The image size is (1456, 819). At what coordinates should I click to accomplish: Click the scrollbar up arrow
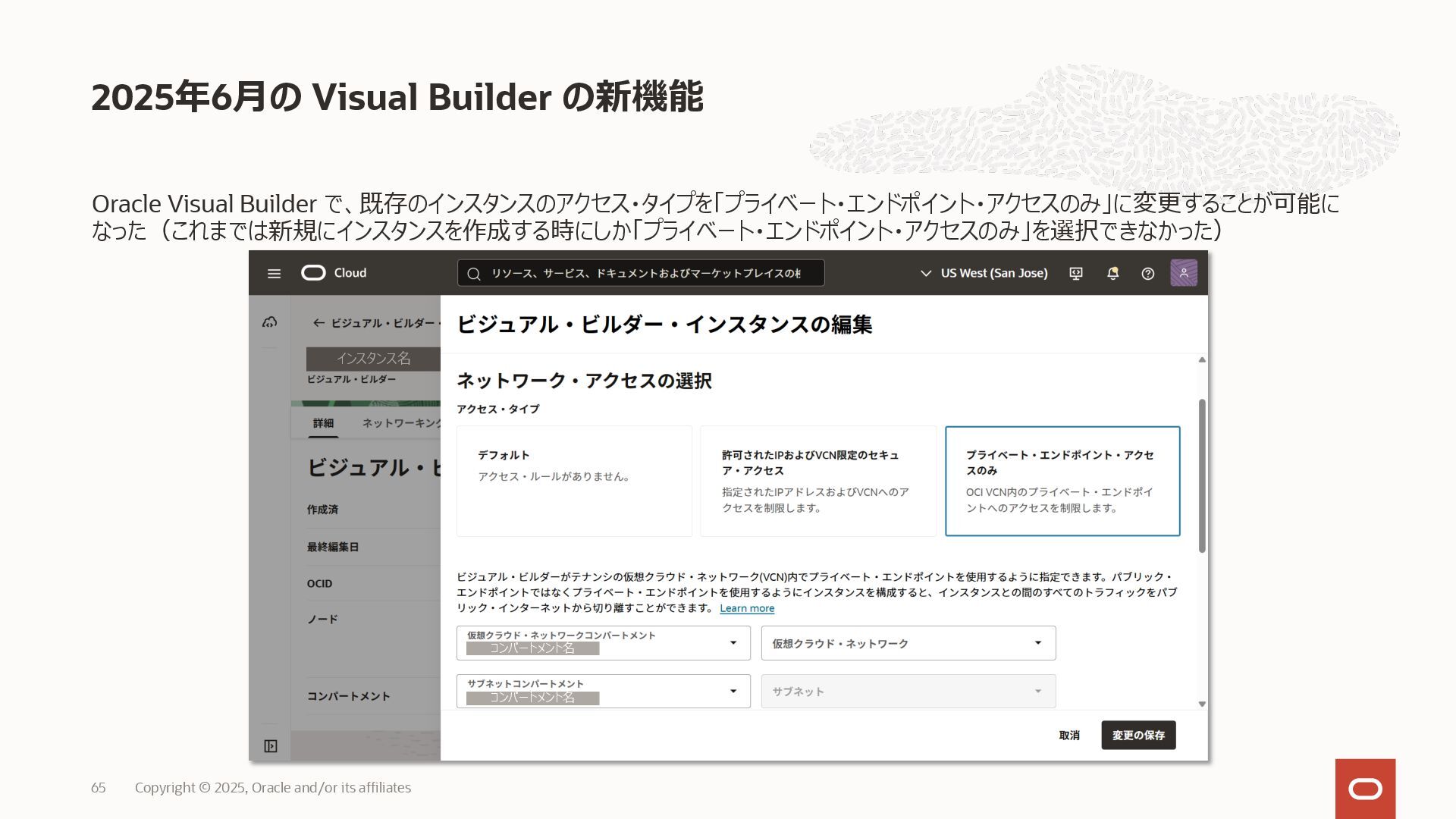coord(1202,360)
